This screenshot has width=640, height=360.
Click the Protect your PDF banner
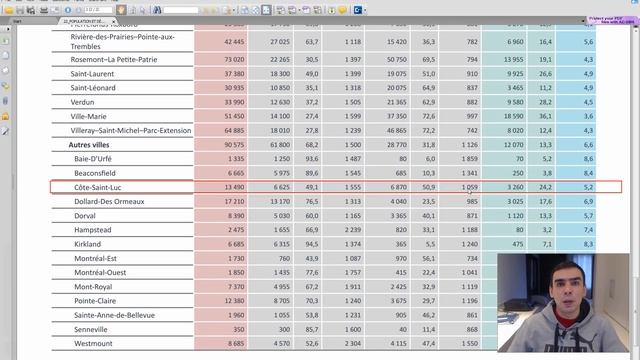tap(613, 20)
